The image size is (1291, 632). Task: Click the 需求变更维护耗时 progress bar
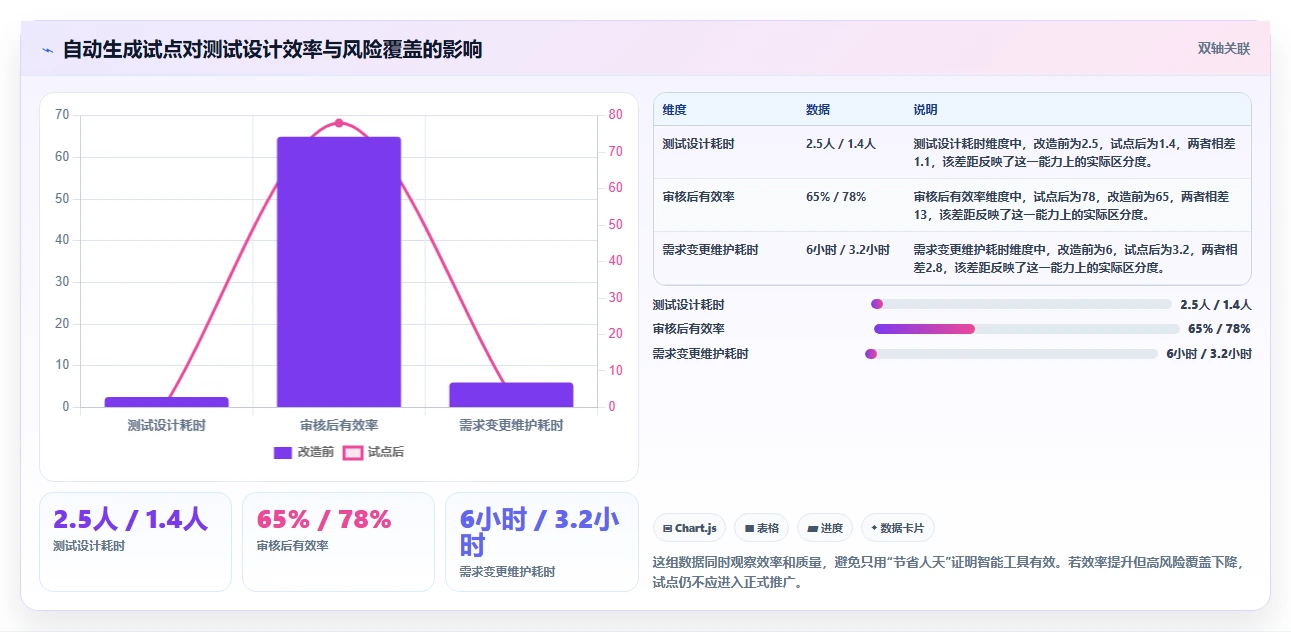(x=1011, y=353)
